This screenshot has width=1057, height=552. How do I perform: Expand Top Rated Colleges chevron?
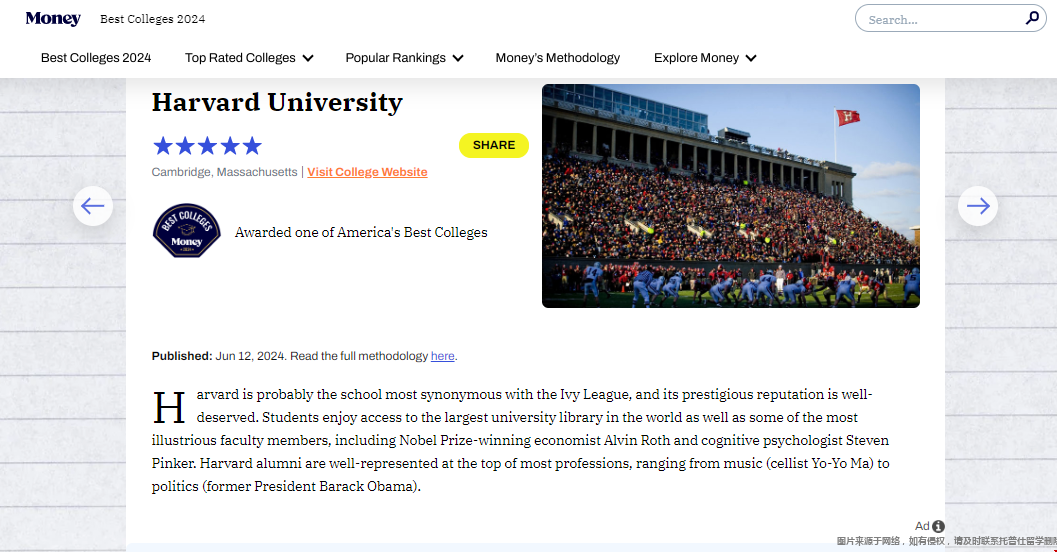tap(308, 59)
